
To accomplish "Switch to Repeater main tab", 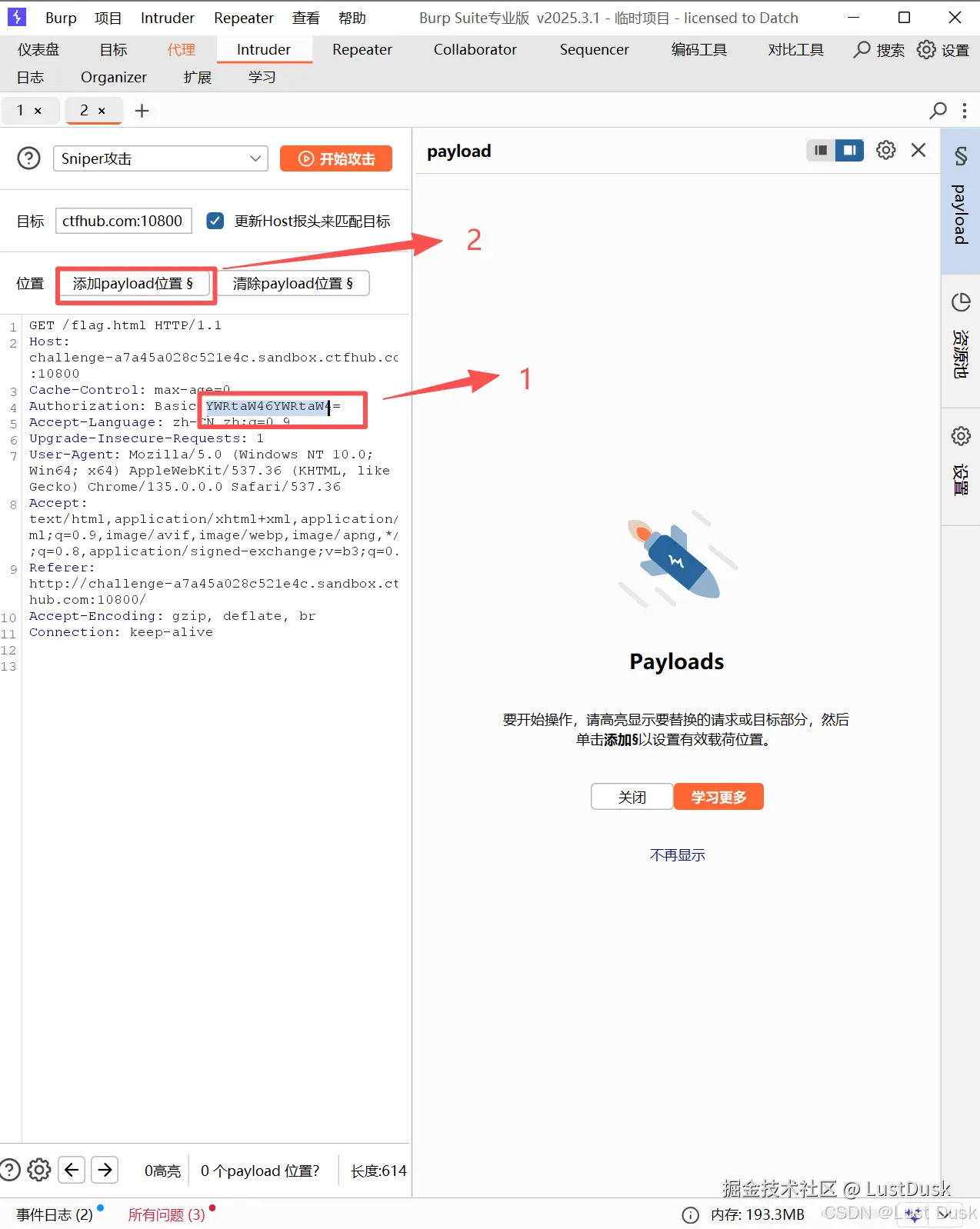I will (362, 50).
